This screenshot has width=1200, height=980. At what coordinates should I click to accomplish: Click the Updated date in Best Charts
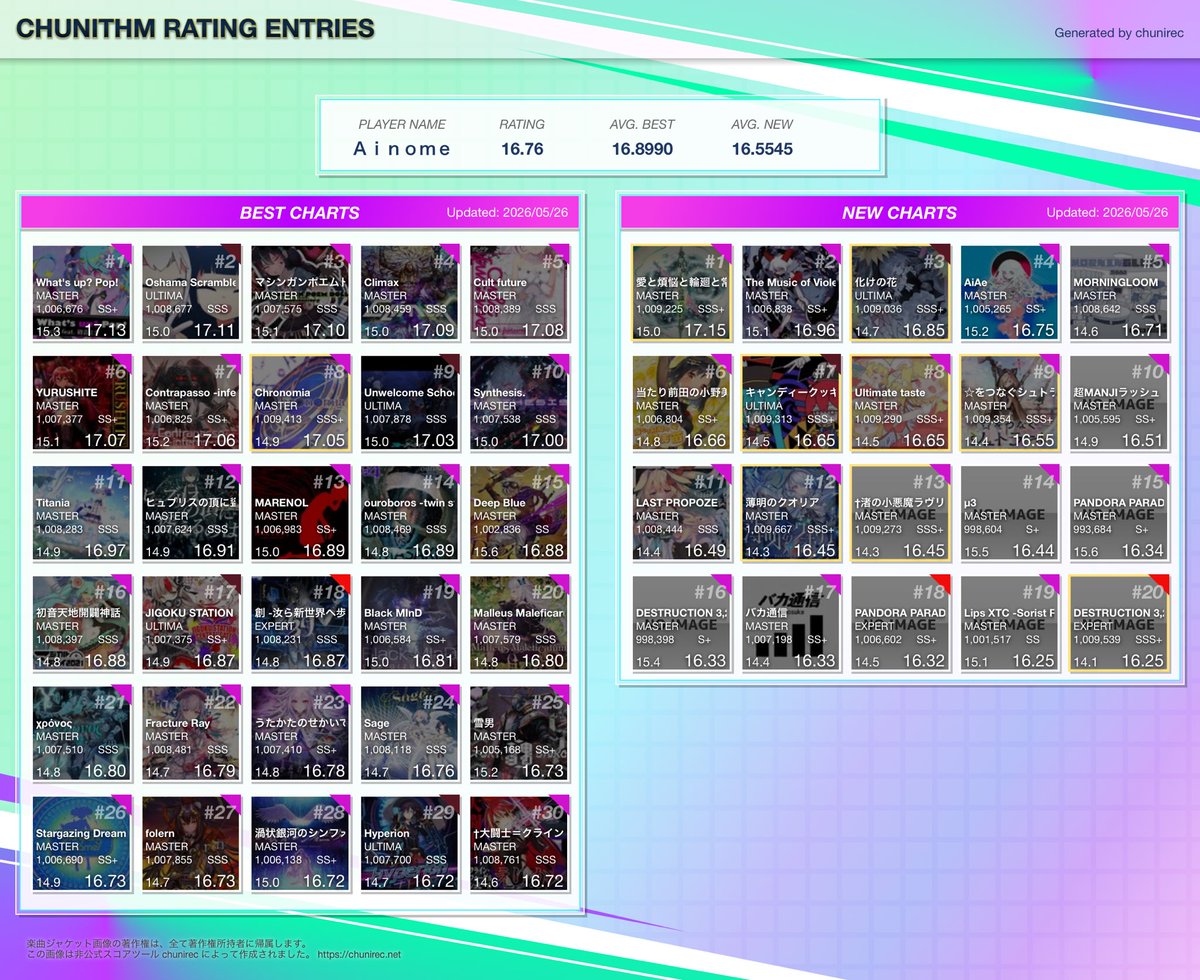click(x=507, y=213)
